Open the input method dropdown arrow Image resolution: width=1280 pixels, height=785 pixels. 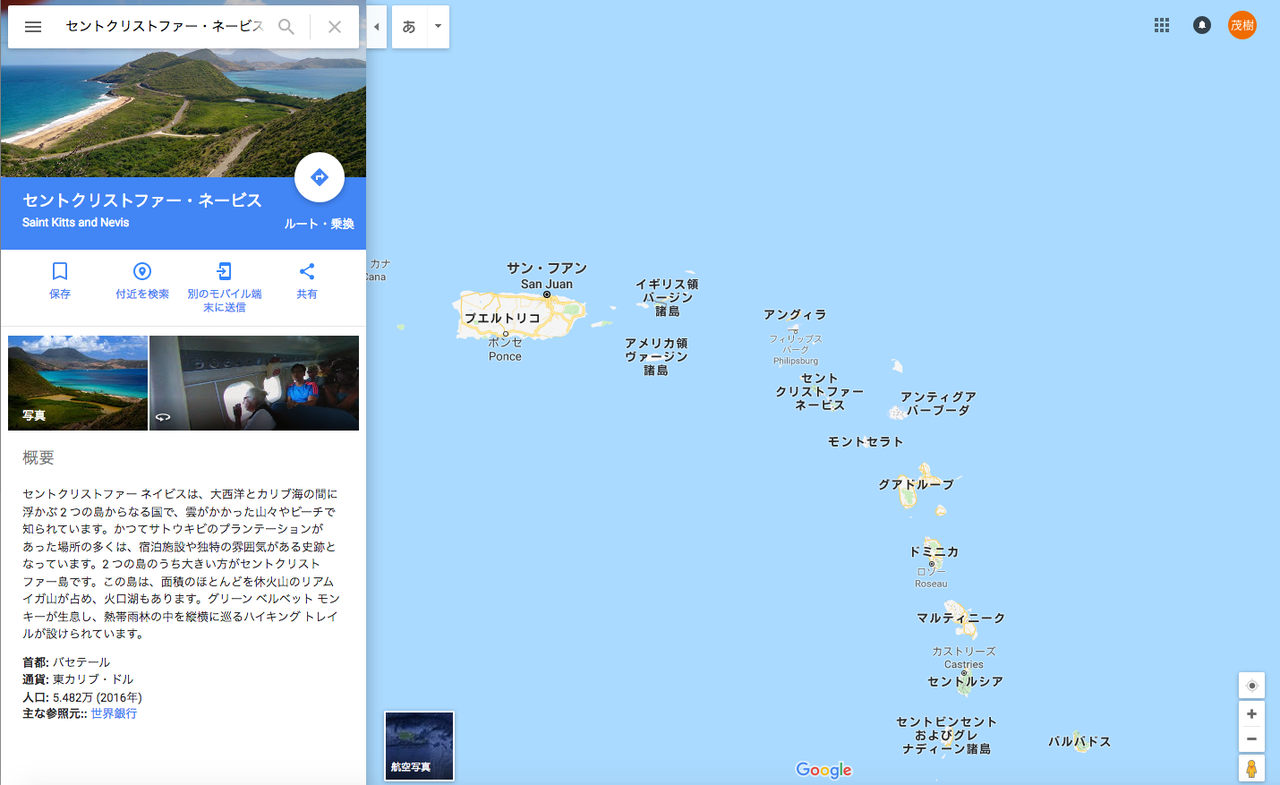(x=438, y=27)
